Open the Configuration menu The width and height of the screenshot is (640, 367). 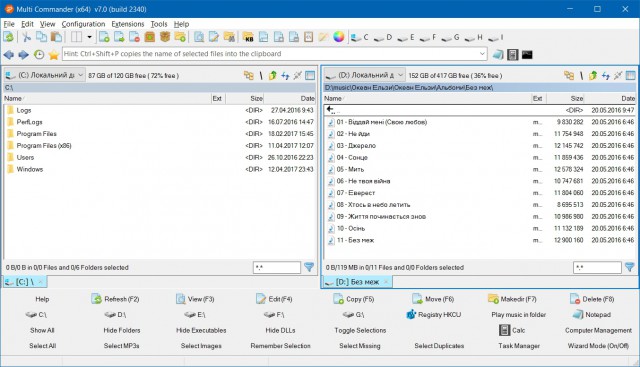83,24
